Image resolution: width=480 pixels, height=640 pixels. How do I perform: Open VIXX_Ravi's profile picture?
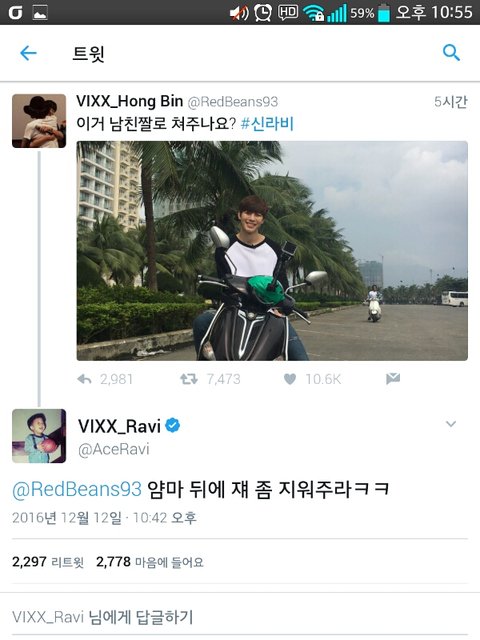coord(39,436)
